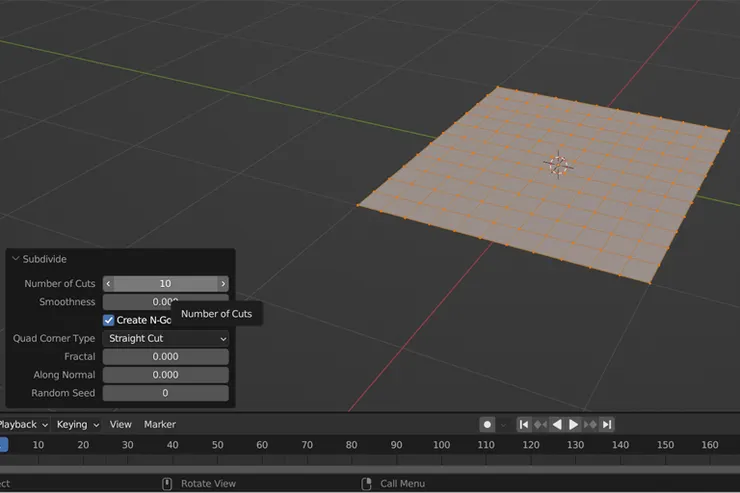Click the auto-keying record button
The image size is (740, 493).
487,424
